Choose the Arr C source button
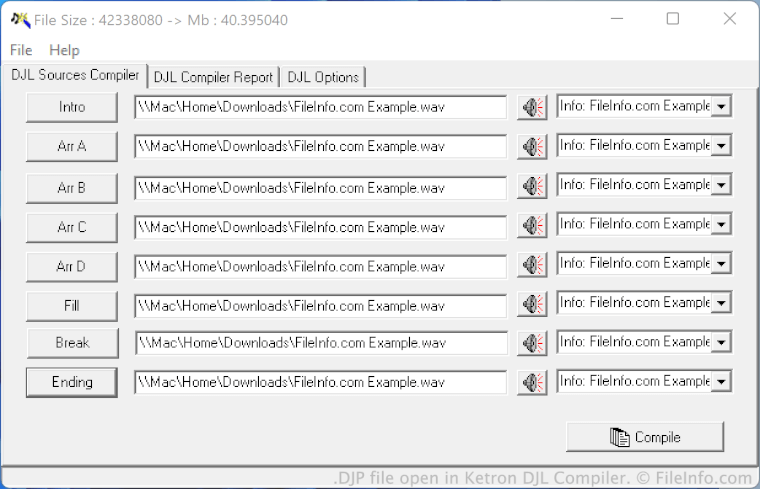Viewport: 760px width, 489px height. click(x=72, y=227)
